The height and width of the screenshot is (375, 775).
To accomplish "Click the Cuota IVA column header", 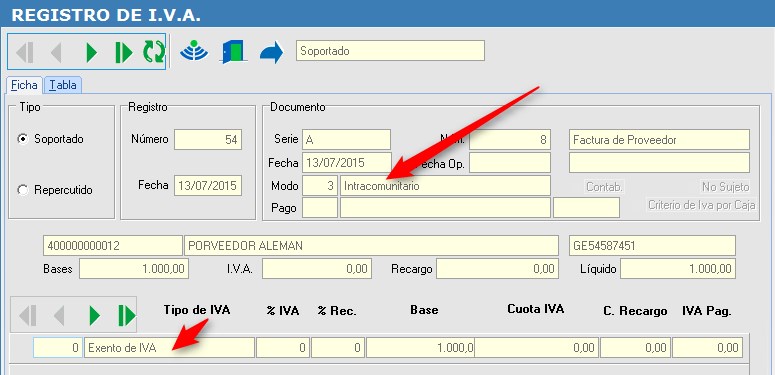I will click(536, 309).
